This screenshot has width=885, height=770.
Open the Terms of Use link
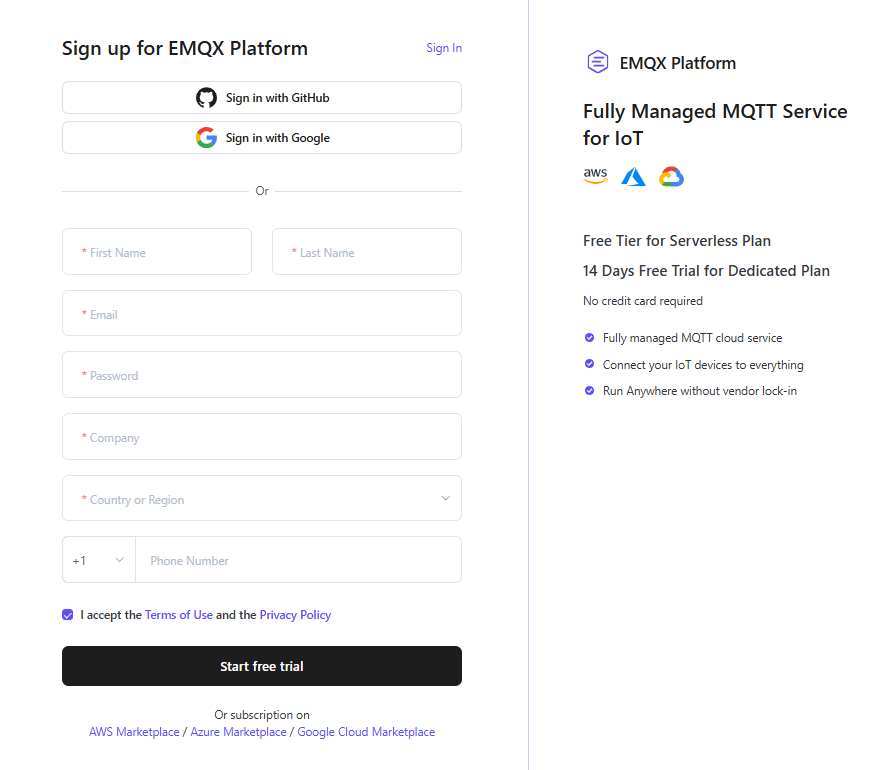[x=179, y=615]
